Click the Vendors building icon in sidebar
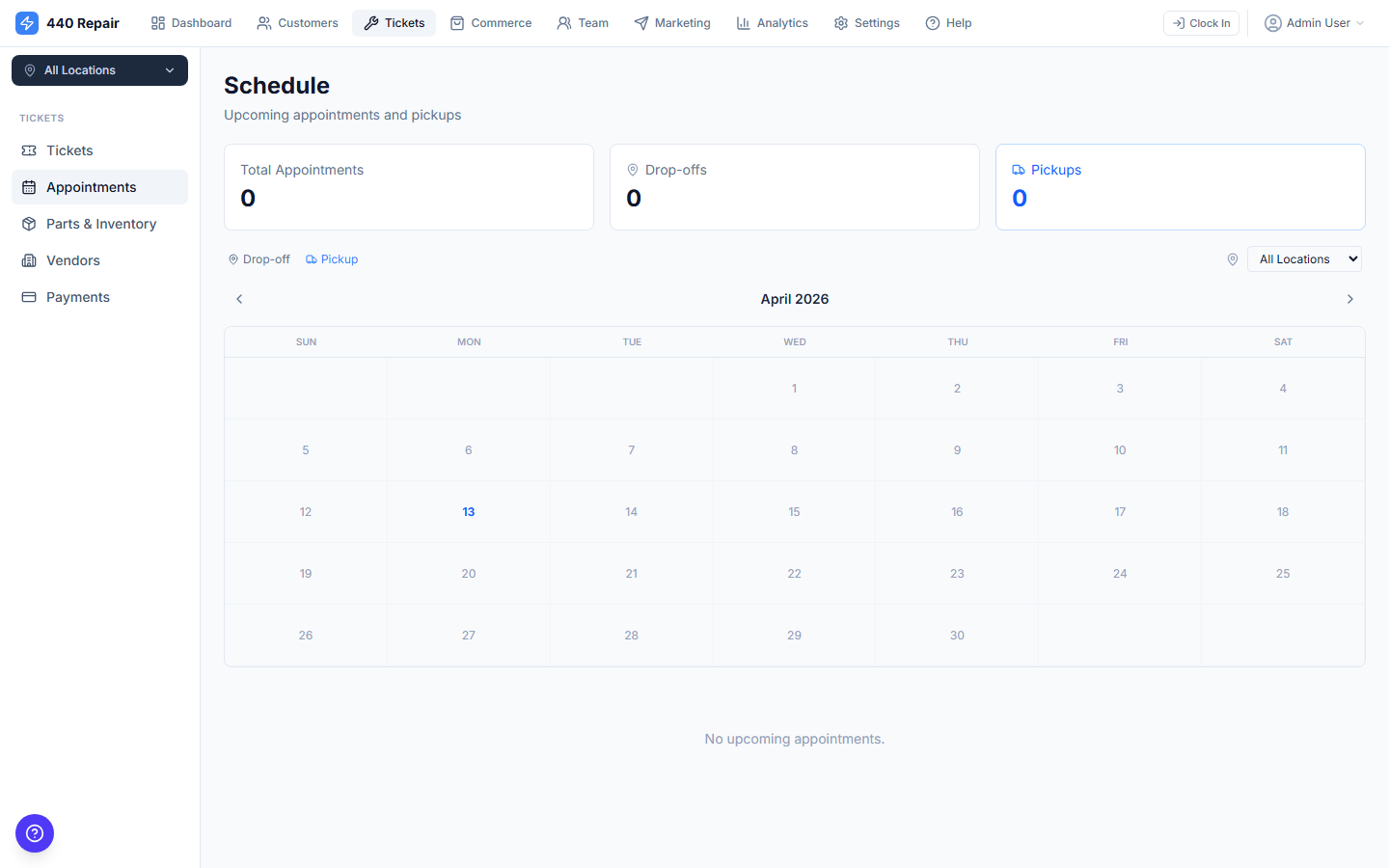 tap(30, 259)
